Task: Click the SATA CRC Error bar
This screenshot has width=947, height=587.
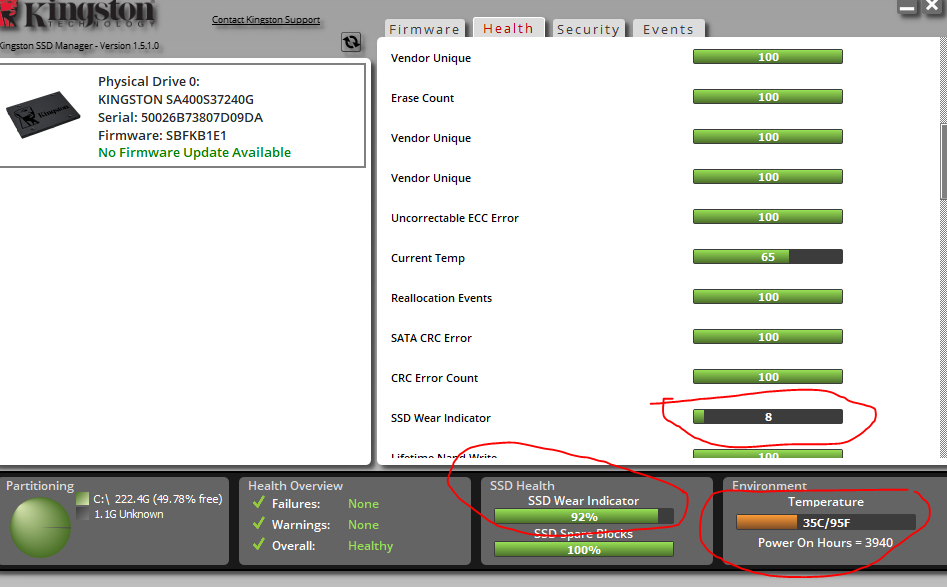Action: [x=768, y=336]
